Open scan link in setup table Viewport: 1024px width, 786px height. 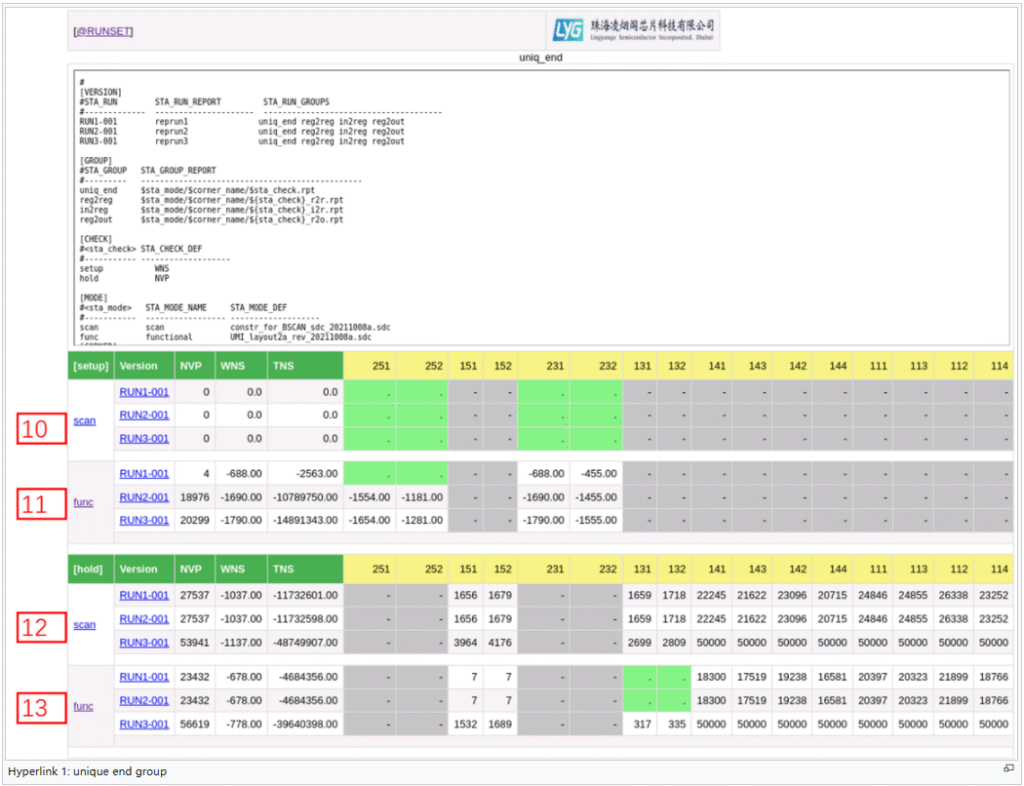(84, 421)
